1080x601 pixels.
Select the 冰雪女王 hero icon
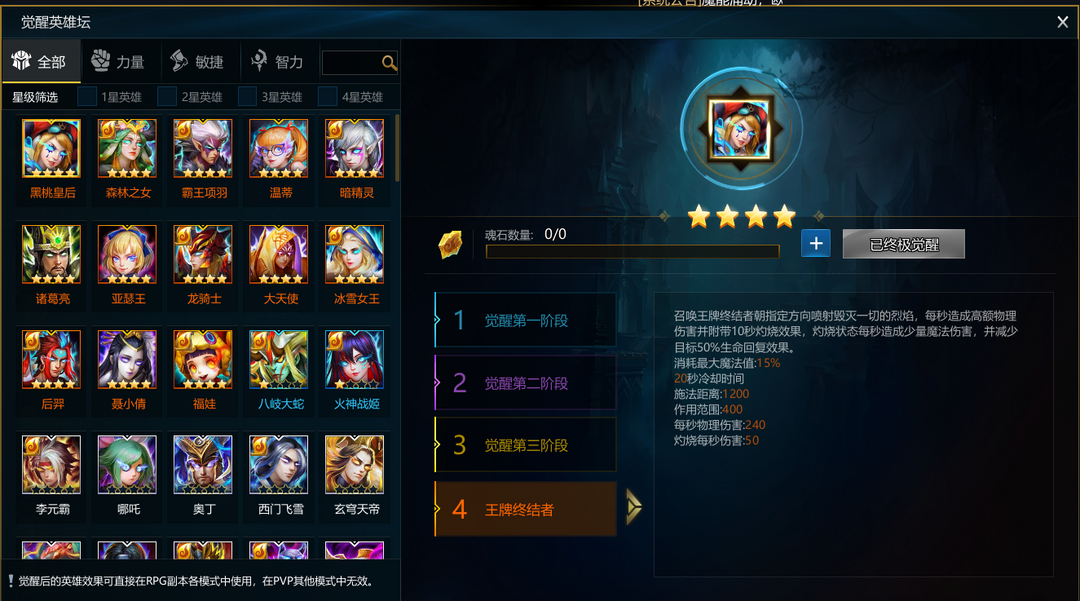355,254
